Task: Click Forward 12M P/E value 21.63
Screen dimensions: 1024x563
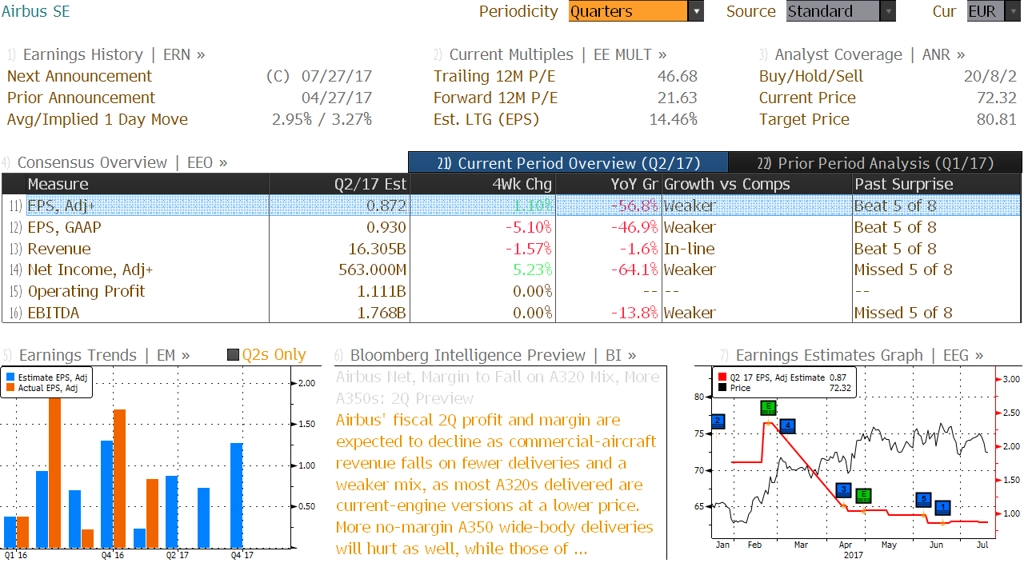Action: pyautogui.click(x=677, y=98)
